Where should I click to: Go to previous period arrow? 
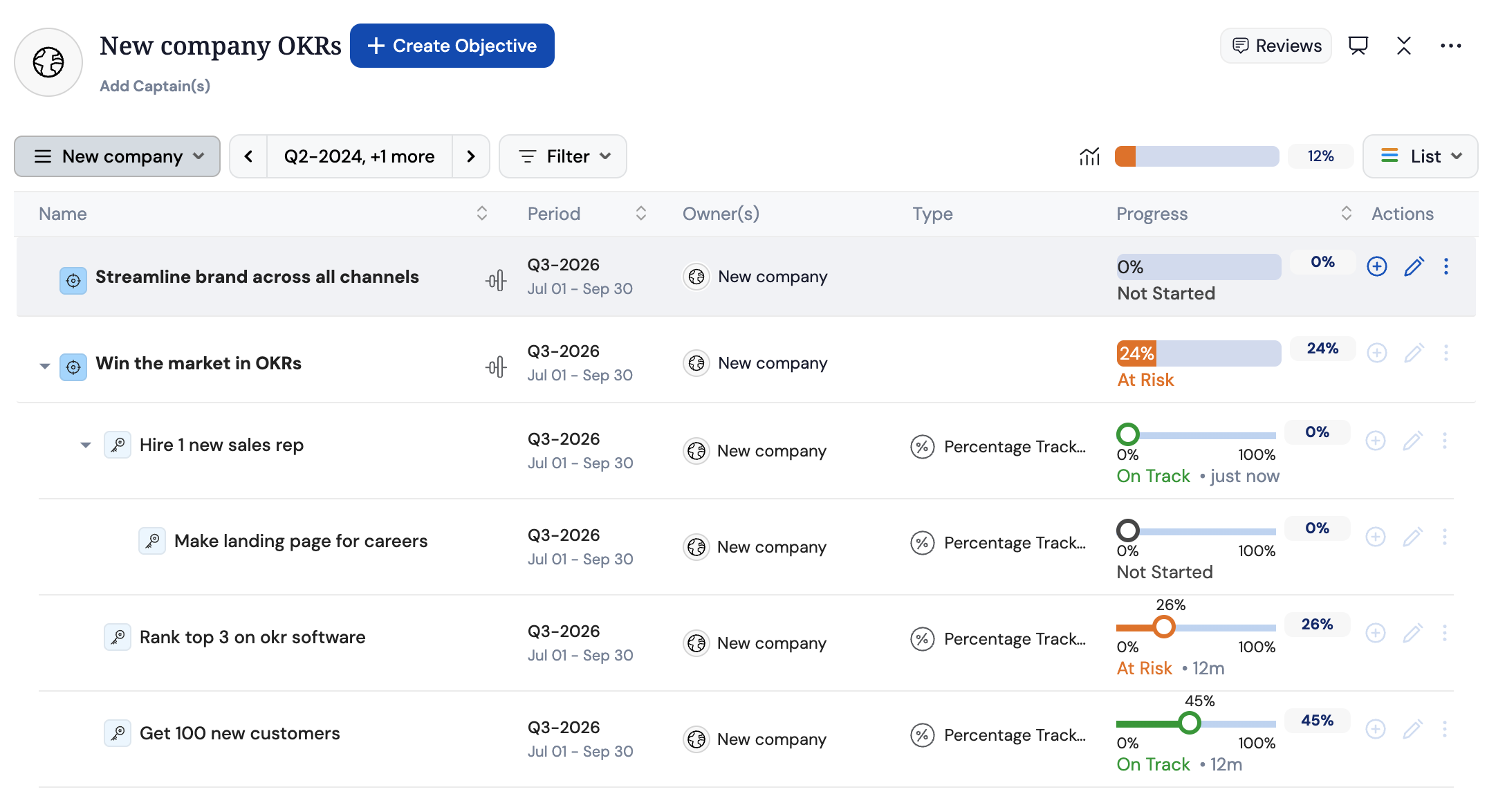pyautogui.click(x=248, y=156)
